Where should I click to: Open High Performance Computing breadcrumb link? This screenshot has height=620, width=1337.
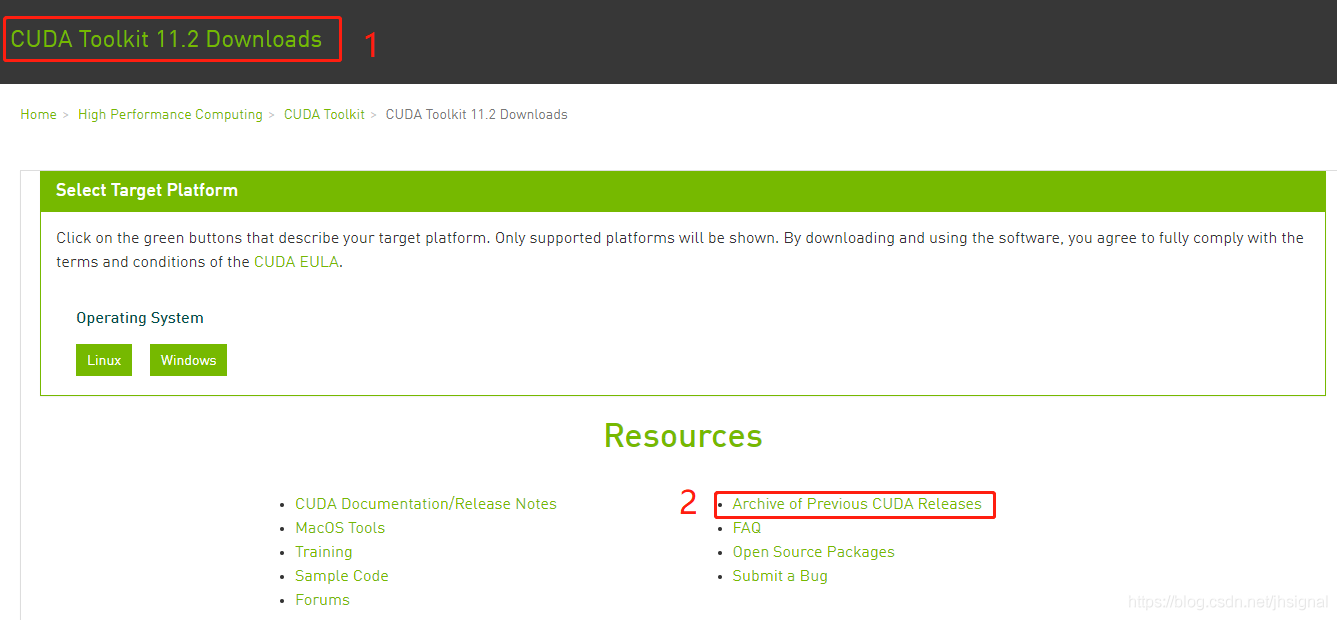[x=170, y=115]
